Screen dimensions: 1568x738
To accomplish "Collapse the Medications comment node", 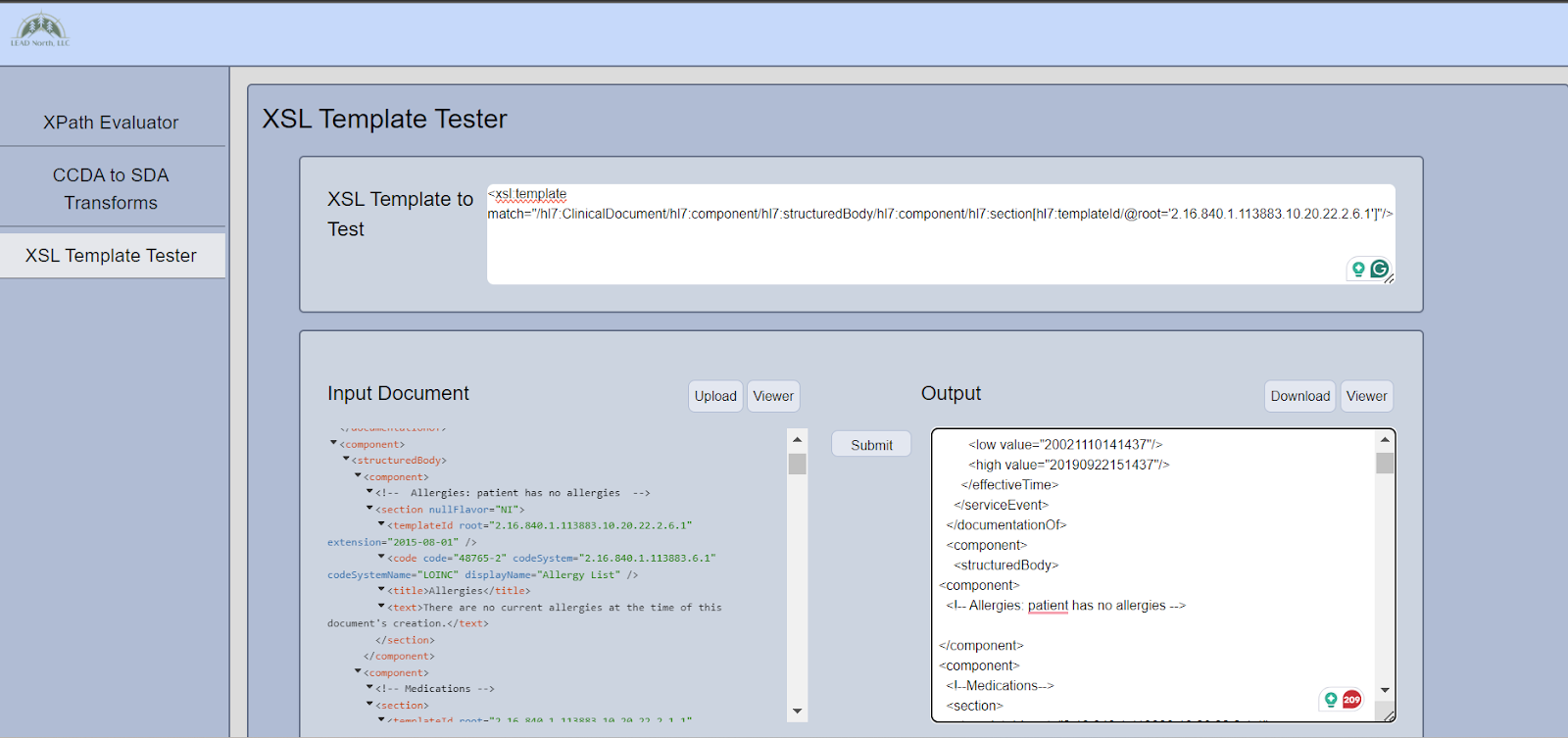I will click(369, 687).
